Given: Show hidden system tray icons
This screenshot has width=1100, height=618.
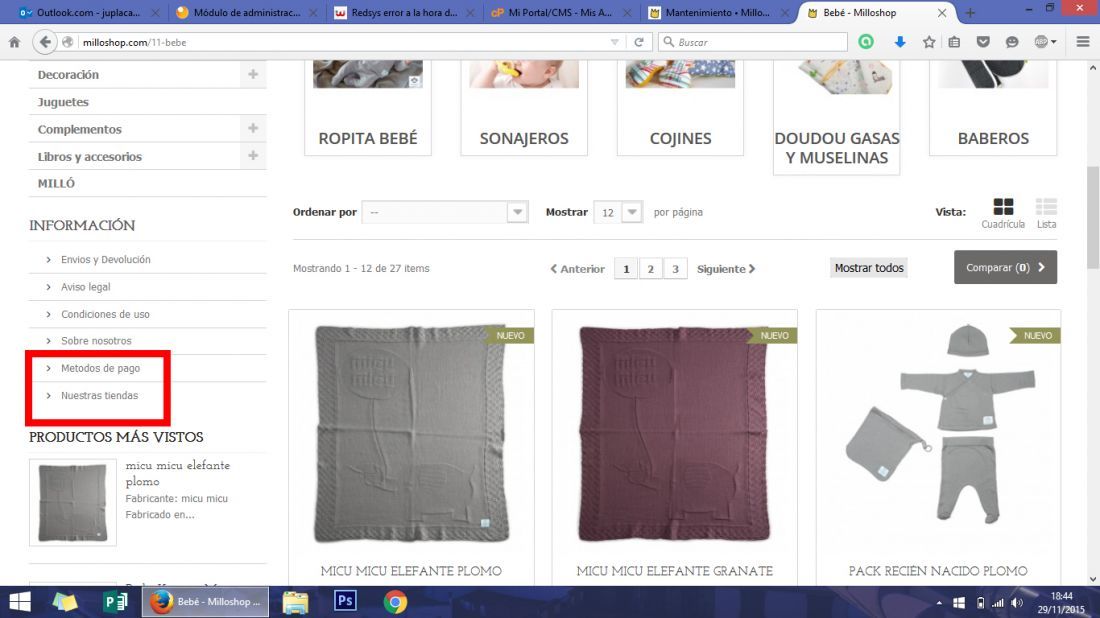Looking at the screenshot, I should [939, 603].
